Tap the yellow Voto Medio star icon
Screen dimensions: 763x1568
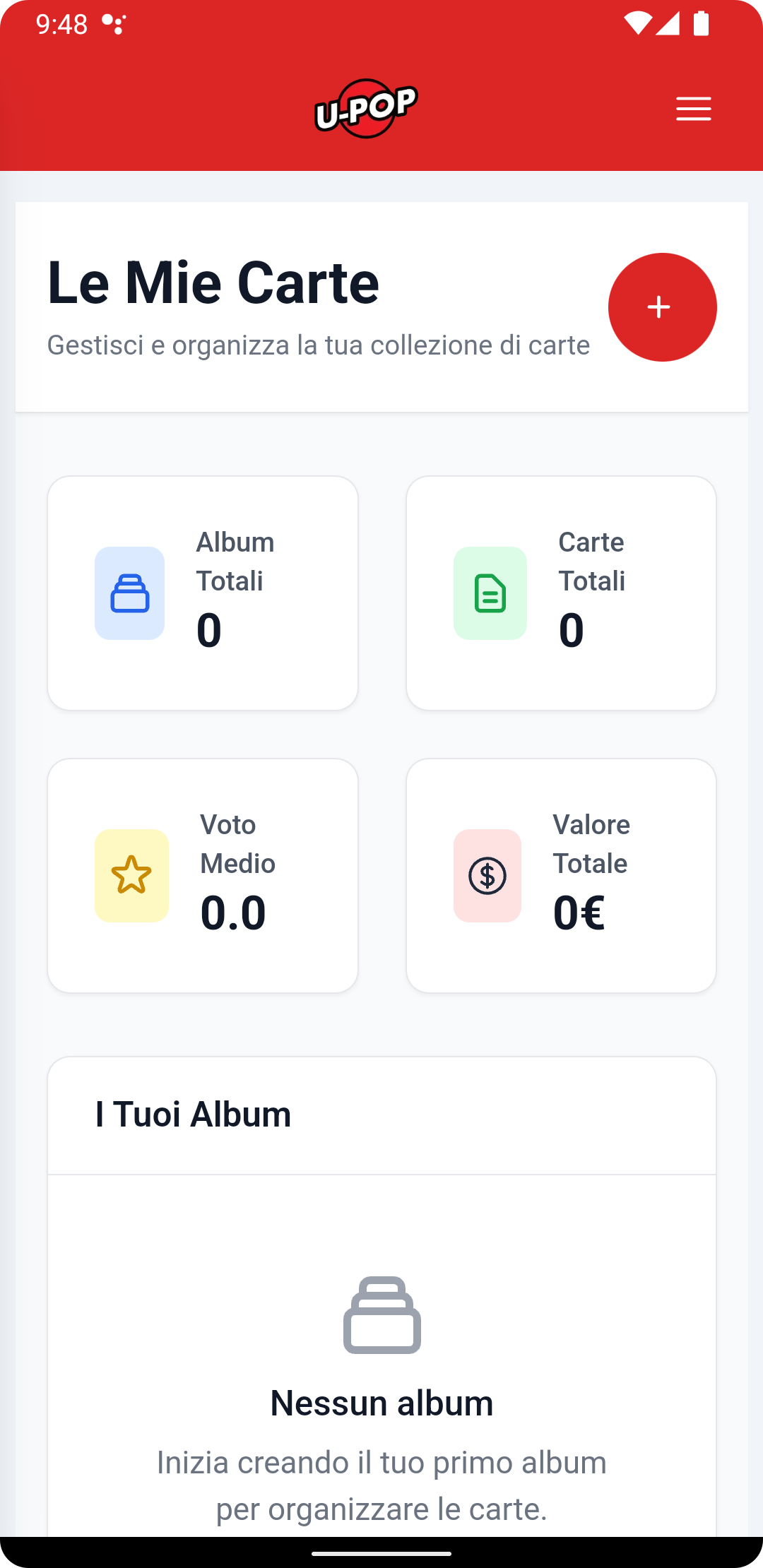131,876
